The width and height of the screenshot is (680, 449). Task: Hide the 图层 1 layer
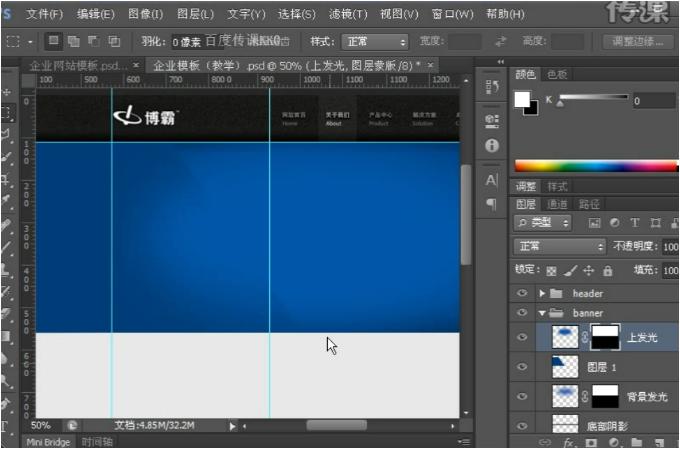(523, 367)
